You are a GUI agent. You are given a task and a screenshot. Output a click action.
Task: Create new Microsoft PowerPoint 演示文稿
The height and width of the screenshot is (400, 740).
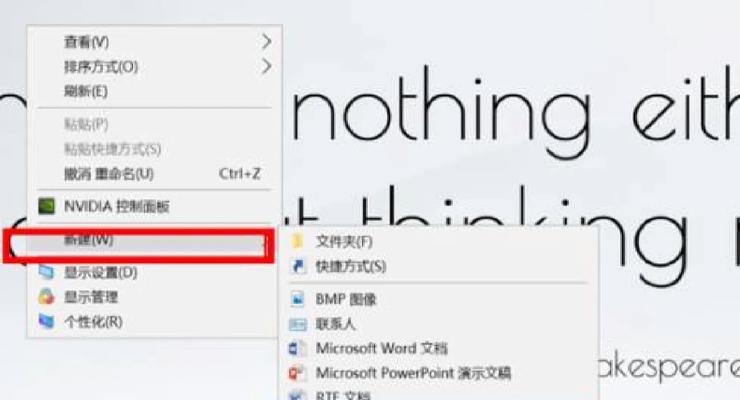[413, 373]
